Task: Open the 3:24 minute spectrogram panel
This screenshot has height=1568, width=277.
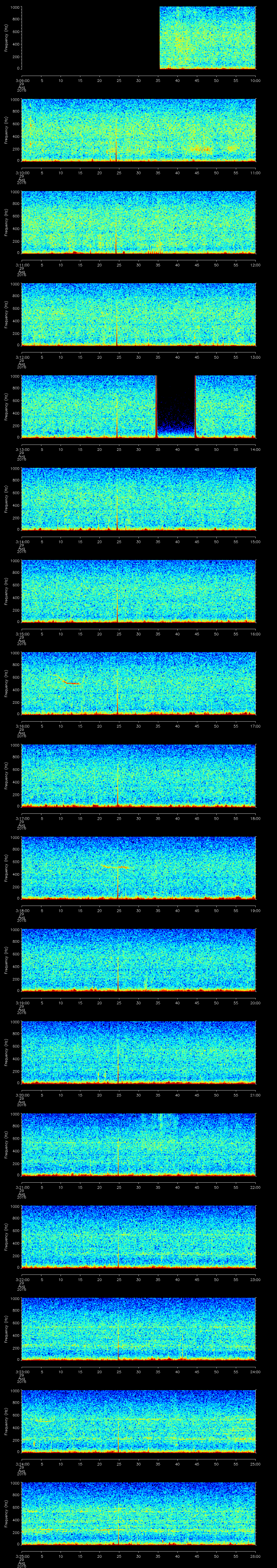Action: pyautogui.click(x=139, y=1421)
